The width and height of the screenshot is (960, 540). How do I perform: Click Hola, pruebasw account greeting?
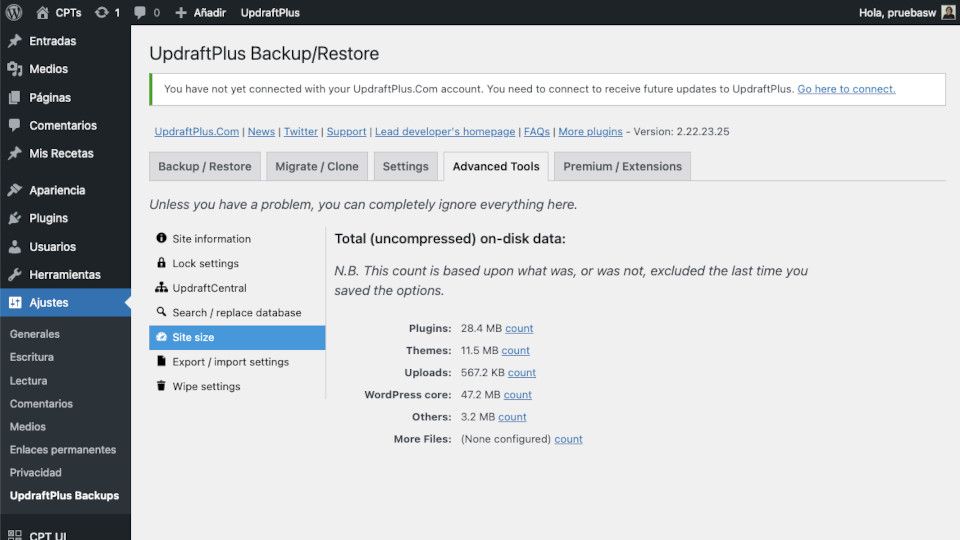pyautogui.click(x=897, y=12)
